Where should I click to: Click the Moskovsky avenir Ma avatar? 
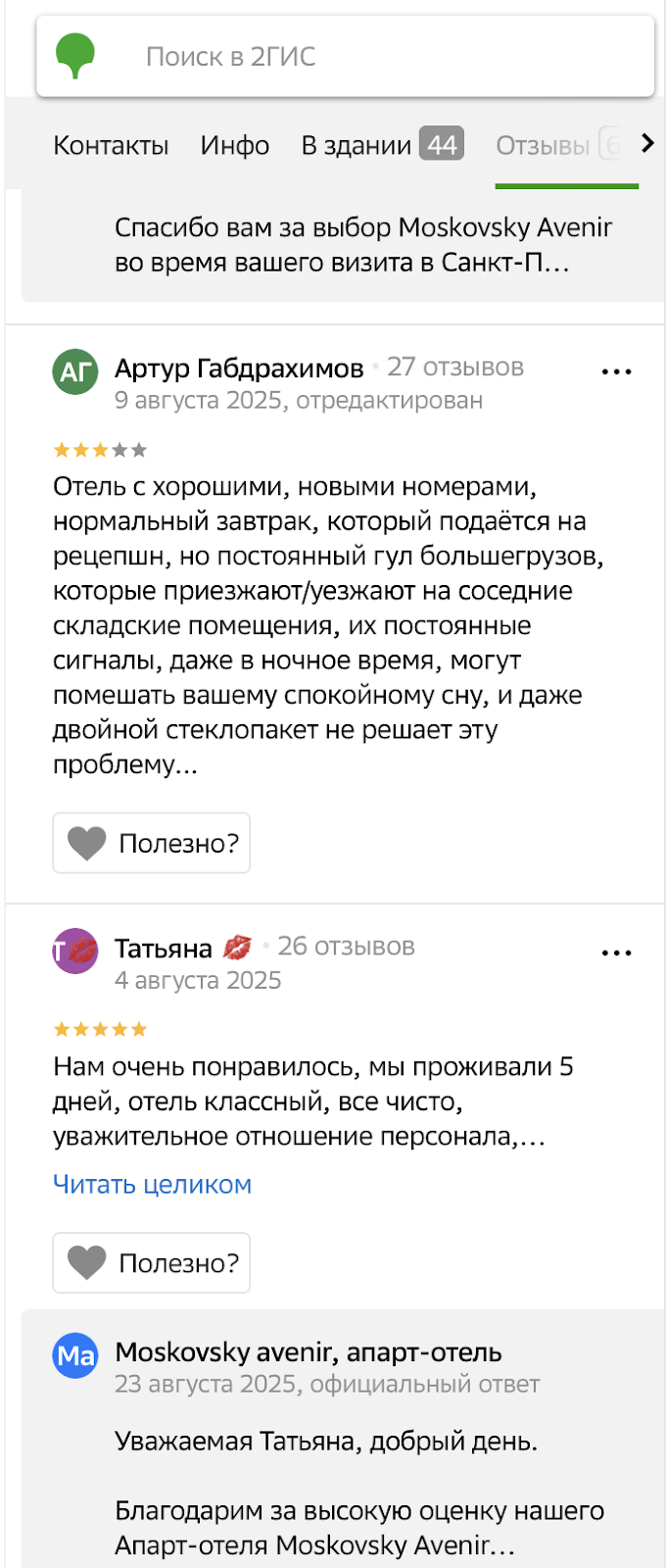tap(75, 1355)
